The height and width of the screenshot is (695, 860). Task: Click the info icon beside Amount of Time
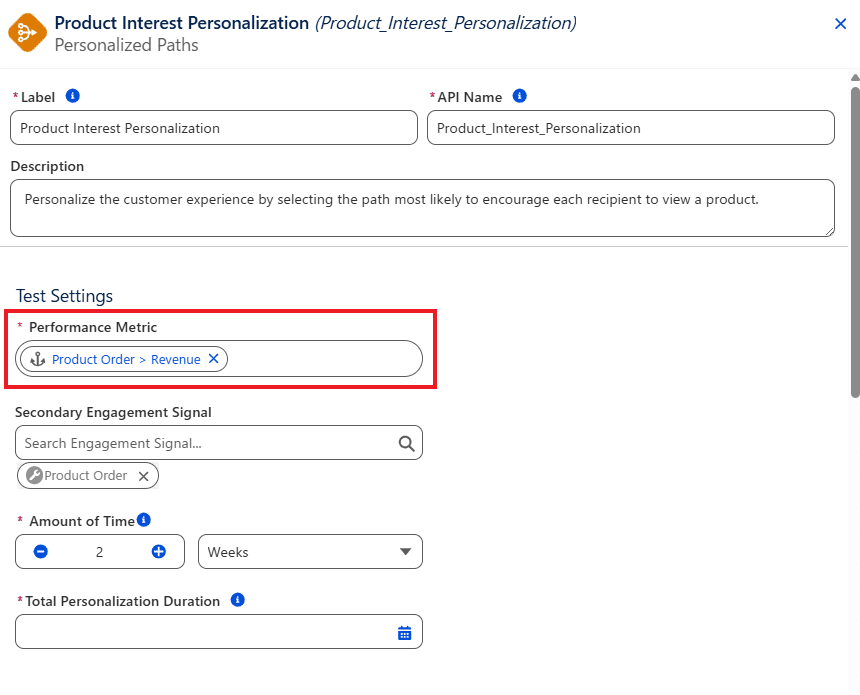coord(144,519)
